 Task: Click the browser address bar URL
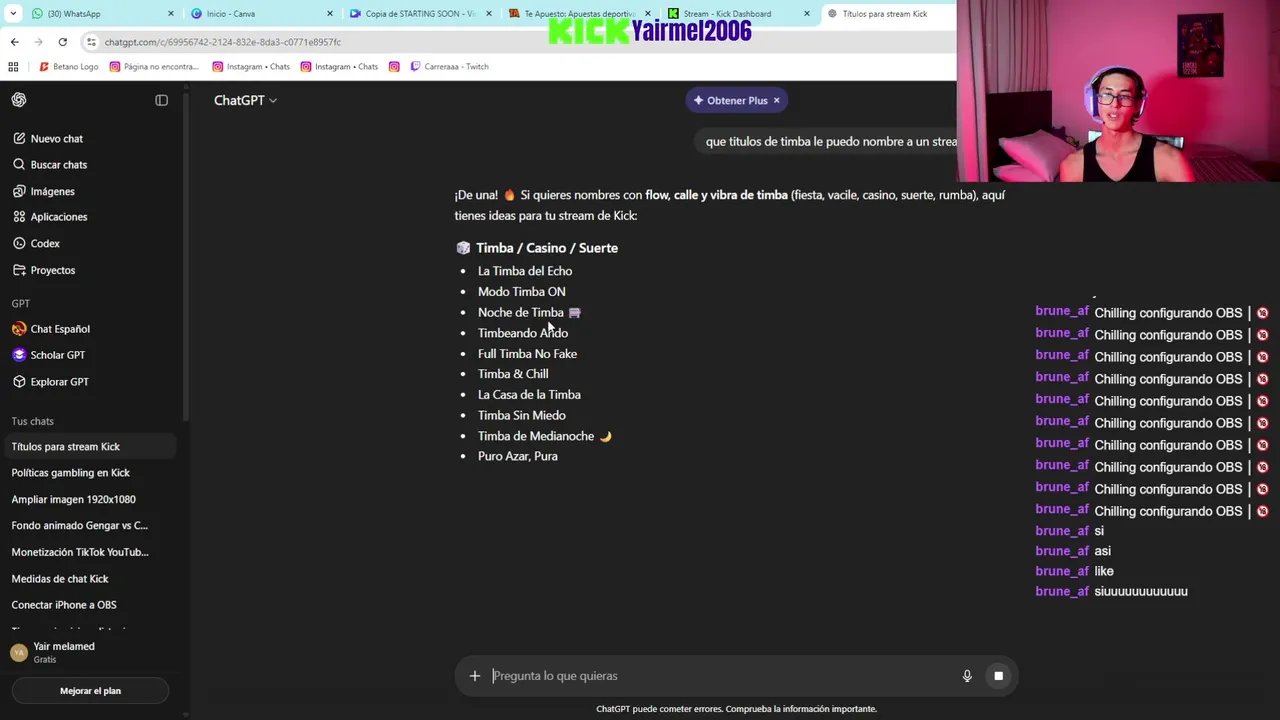click(223, 42)
